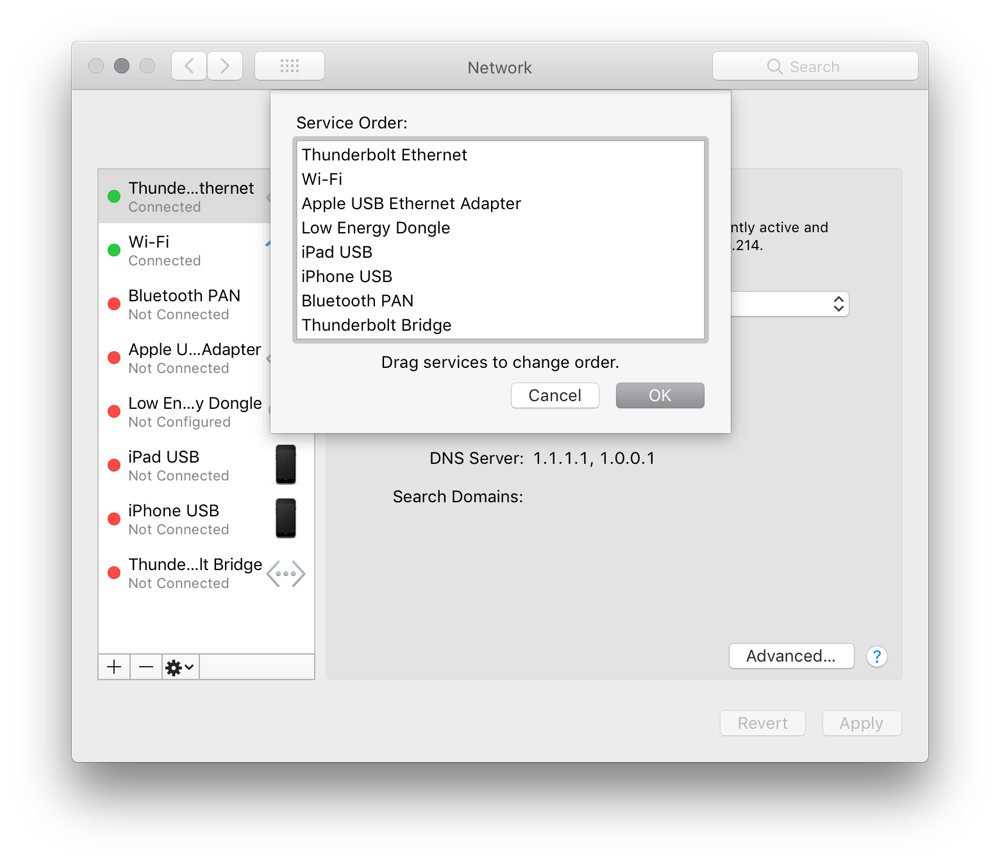Click the iPhone USB device icon
This screenshot has height=865, width=1000.
286,518
